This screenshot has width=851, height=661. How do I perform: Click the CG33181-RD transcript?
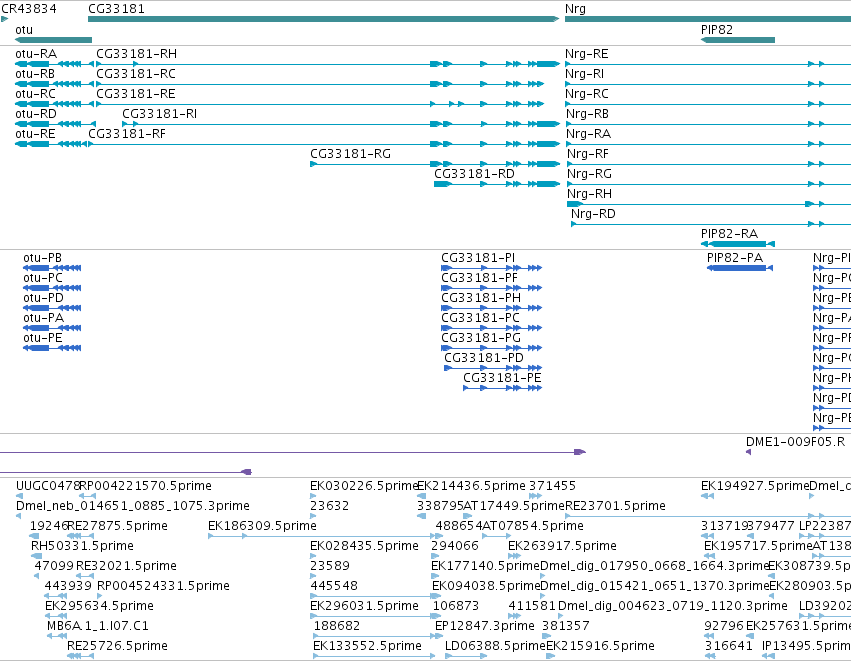(x=497, y=185)
